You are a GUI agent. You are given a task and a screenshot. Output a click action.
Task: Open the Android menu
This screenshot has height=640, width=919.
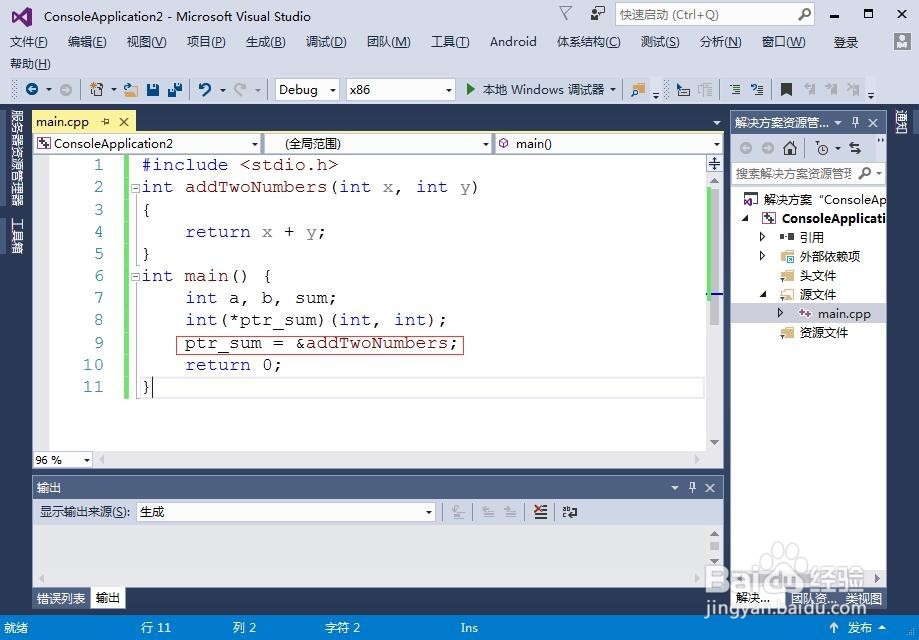tap(513, 42)
